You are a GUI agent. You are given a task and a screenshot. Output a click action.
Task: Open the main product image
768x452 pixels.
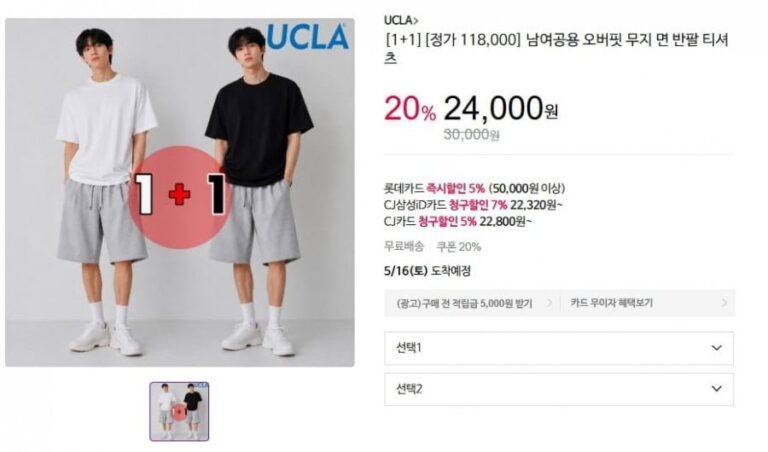(180, 192)
